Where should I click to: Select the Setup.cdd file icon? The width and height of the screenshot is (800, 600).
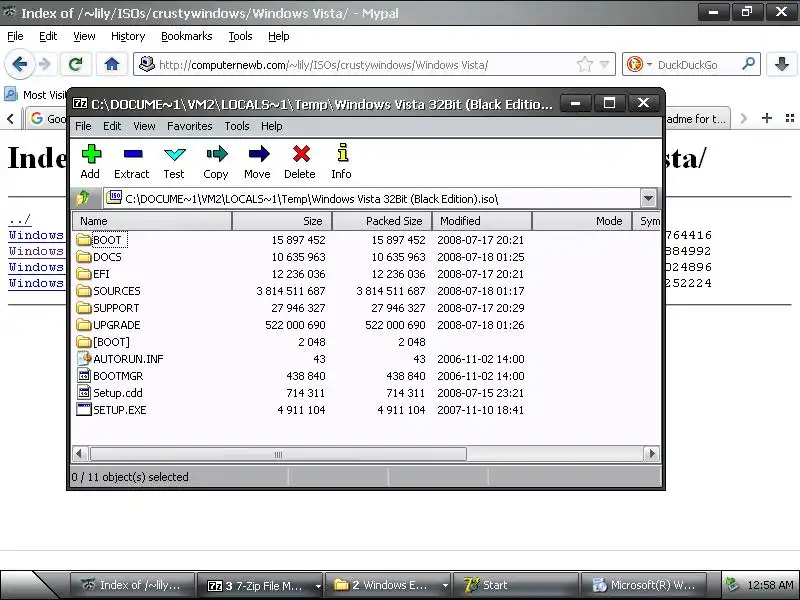84,393
